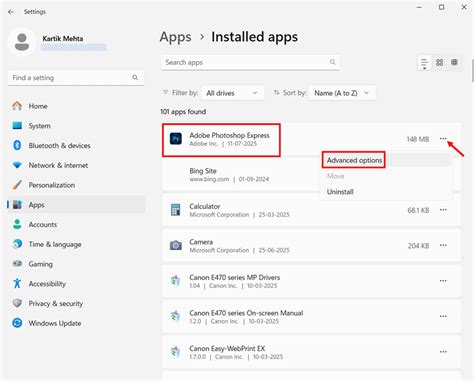
Task: Click the magnifier in Find a setting
Action: pyautogui.click(x=135, y=78)
